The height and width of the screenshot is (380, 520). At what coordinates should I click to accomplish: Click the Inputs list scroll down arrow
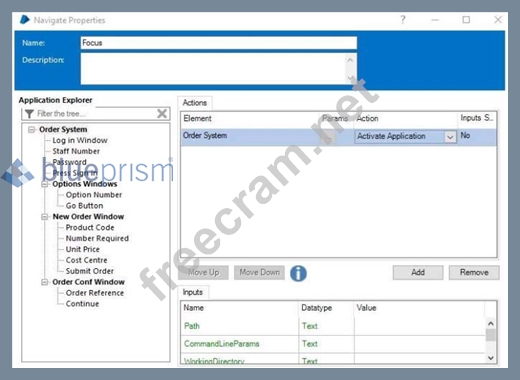coord(491,358)
